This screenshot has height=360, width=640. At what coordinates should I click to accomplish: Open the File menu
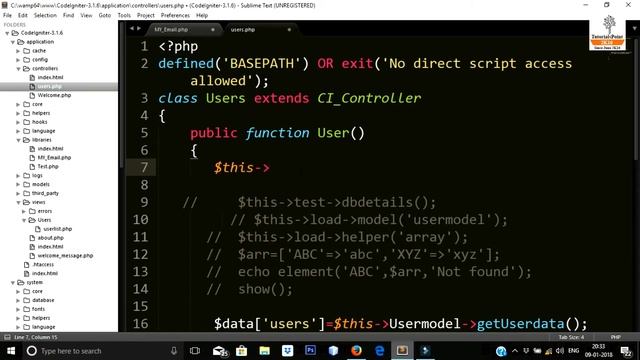[x=7, y=16]
